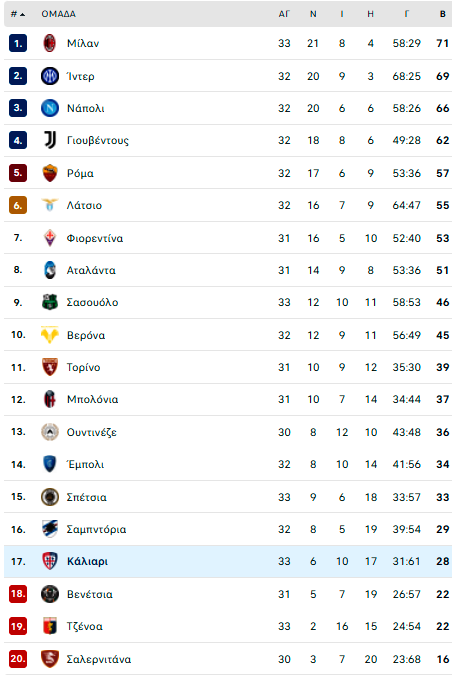Image resolution: width=452 pixels, height=677 pixels.
Task: Click the ΟΜΑΔΑ column header
Action: click(59, 14)
